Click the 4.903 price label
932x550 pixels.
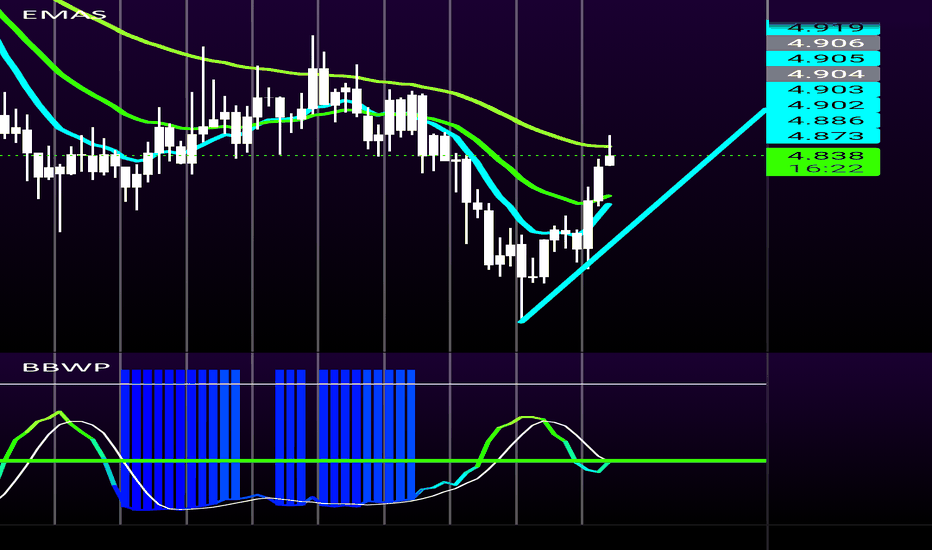pos(823,89)
